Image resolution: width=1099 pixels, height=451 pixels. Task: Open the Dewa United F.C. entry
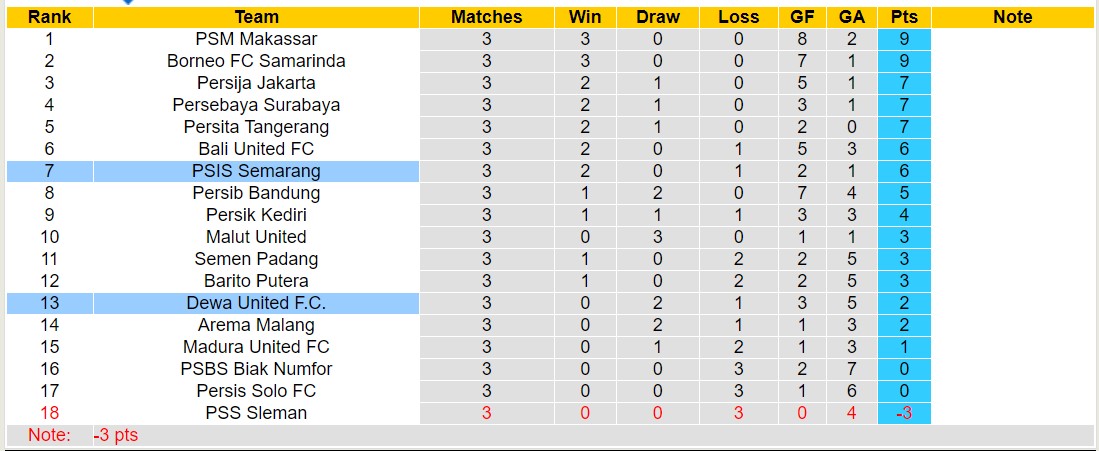pyautogui.click(x=256, y=303)
